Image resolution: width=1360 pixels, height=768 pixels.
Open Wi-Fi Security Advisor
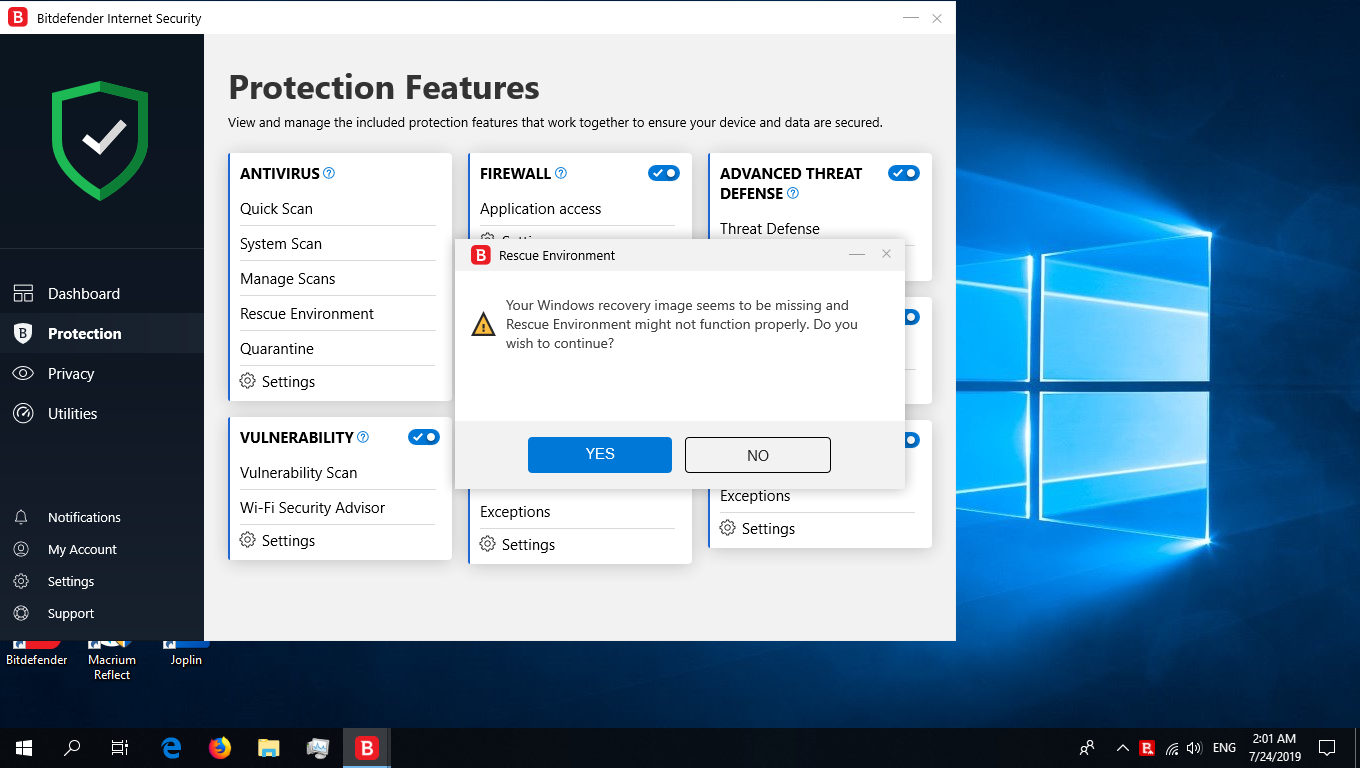(x=312, y=508)
